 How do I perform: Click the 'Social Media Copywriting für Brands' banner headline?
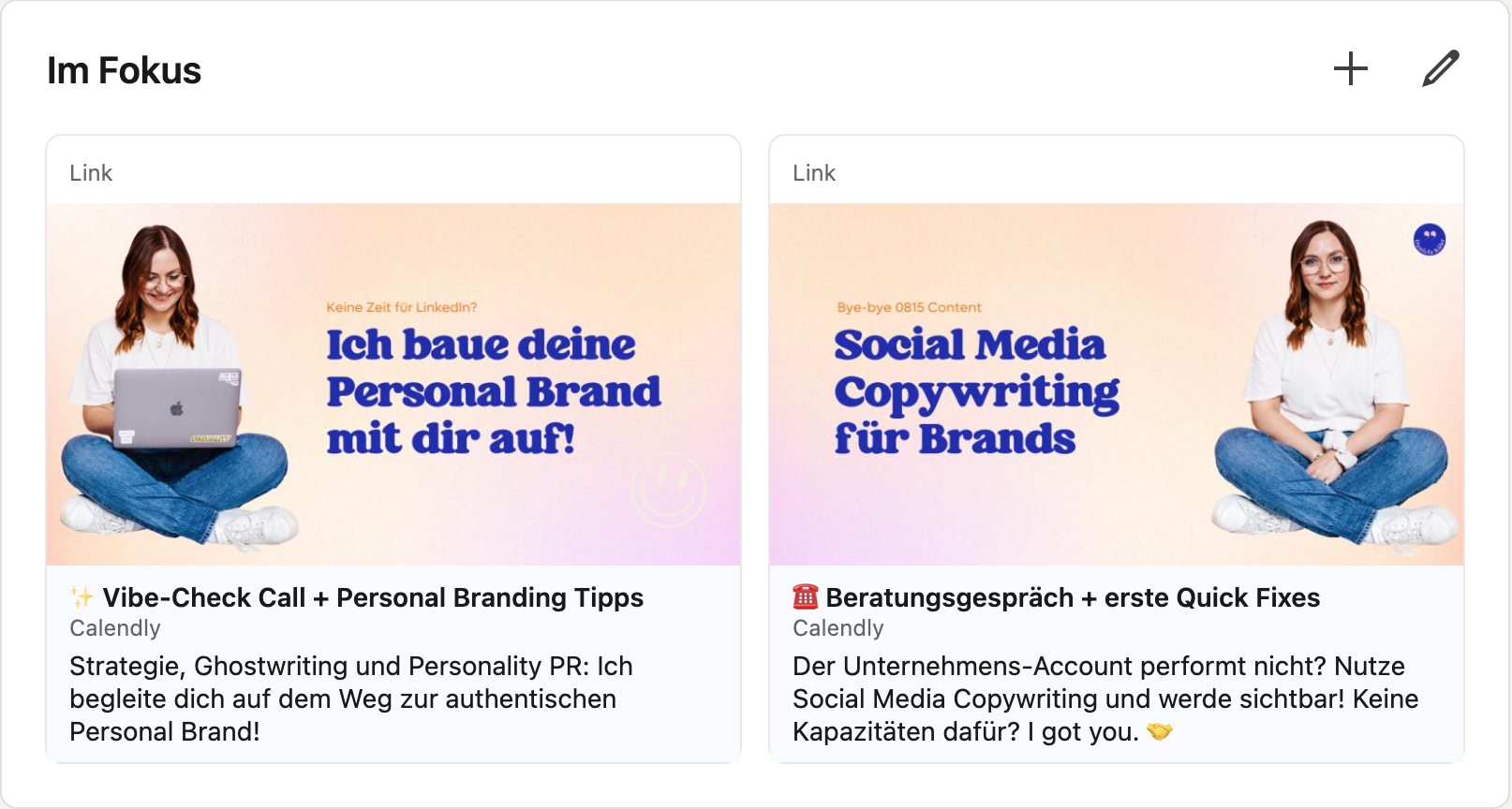(x=975, y=391)
